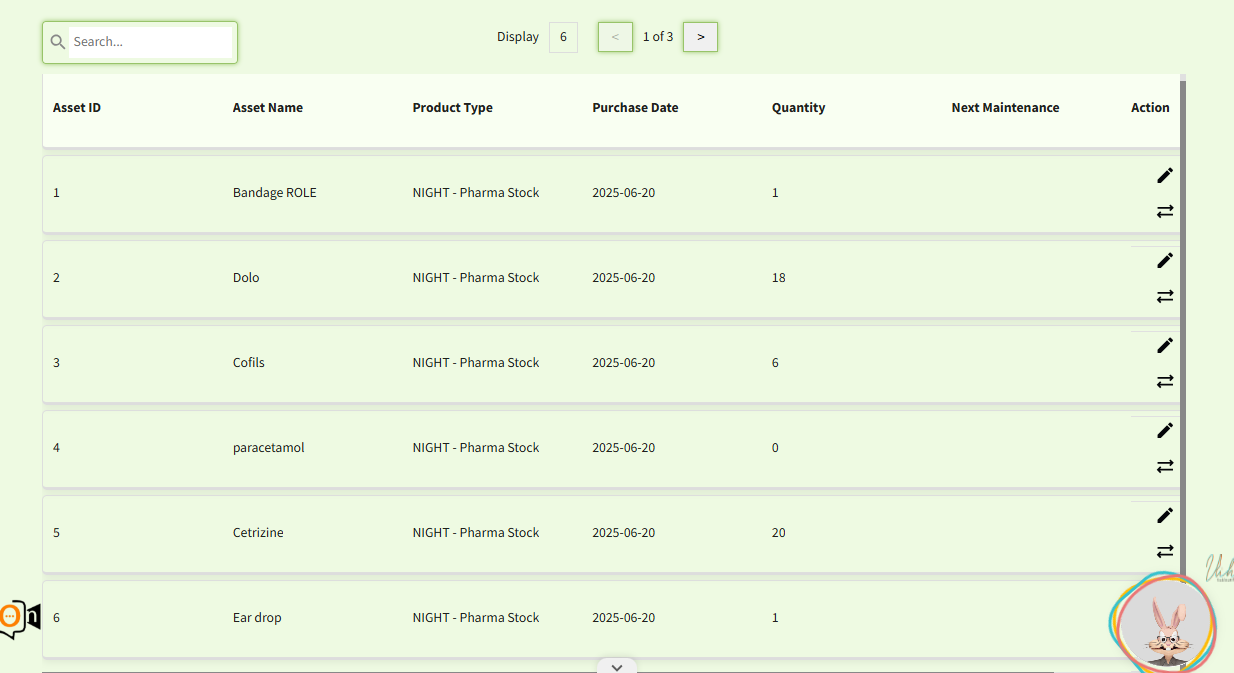The width and height of the screenshot is (1234, 673).
Task: Change the Display rows count field
Action: click(563, 37)
